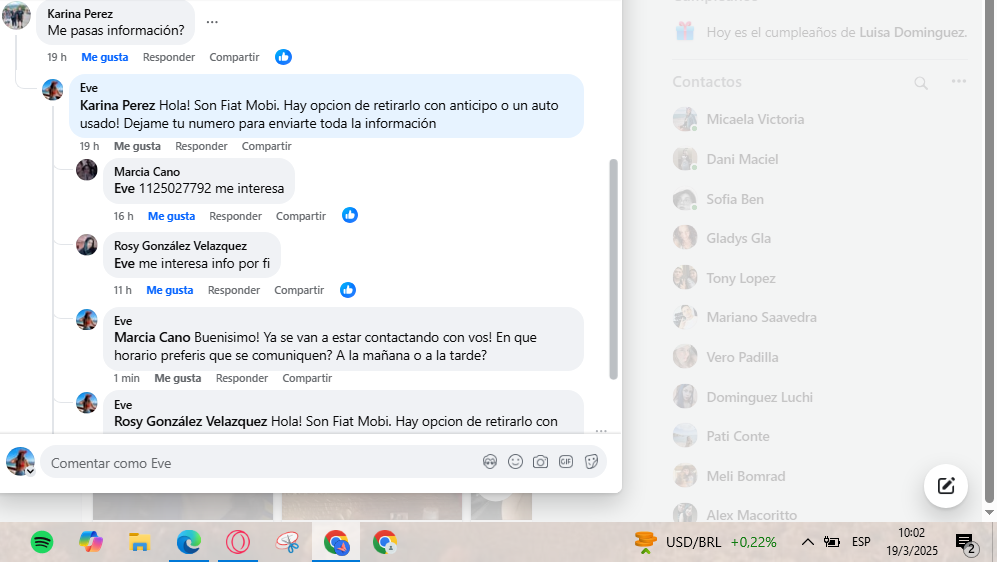Click the new message compose icon
Viewport: 997px width, 562px height.
pos(945,486)
